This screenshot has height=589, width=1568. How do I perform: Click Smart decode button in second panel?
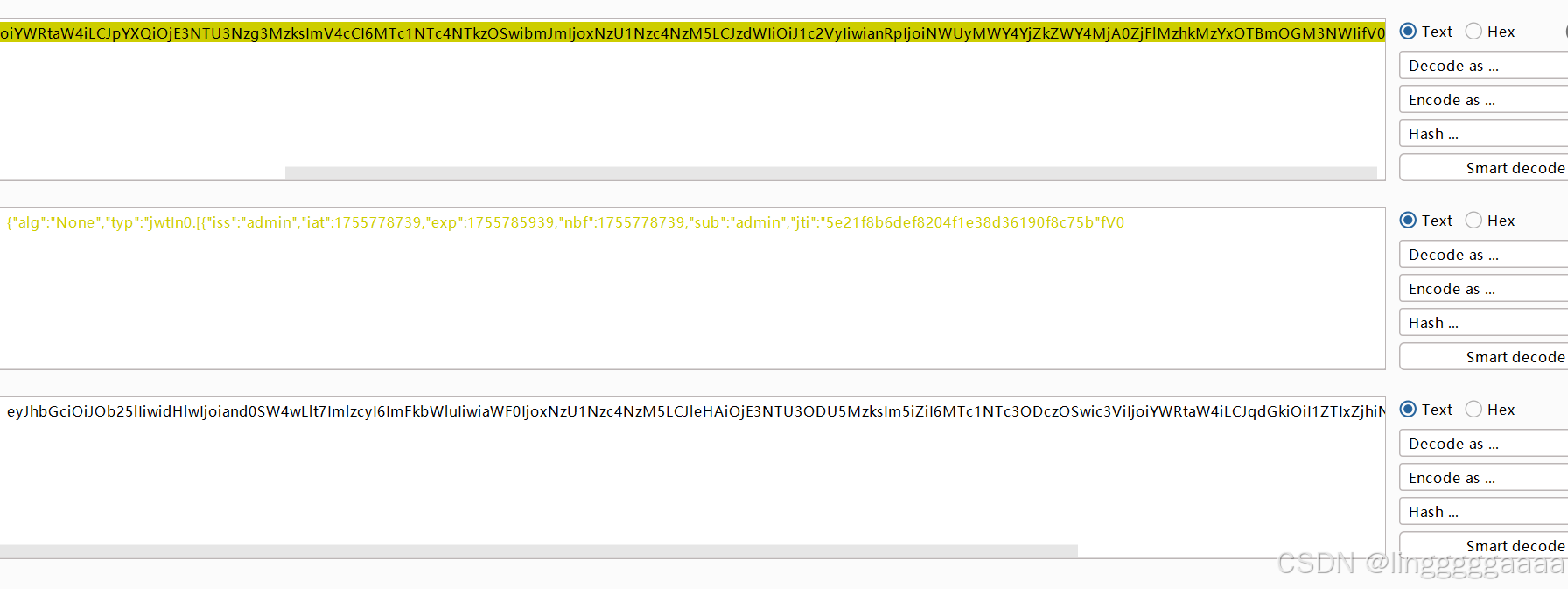click(x=1484, y=357)
